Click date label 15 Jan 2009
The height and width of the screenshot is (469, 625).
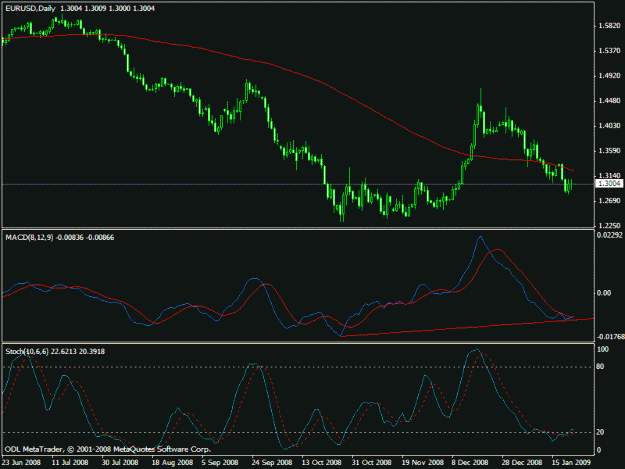pos(571,462)
